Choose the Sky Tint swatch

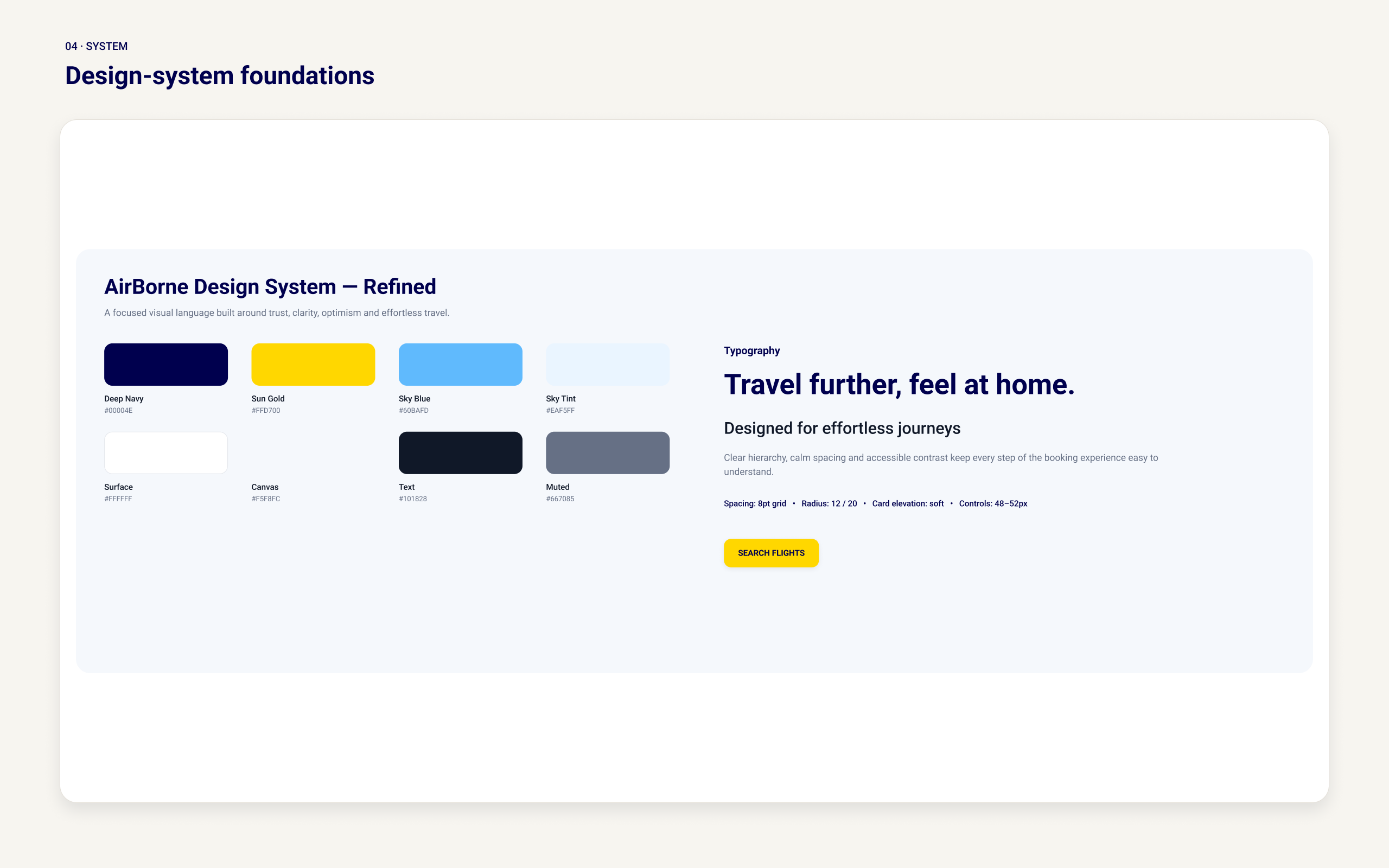(608, 365)
